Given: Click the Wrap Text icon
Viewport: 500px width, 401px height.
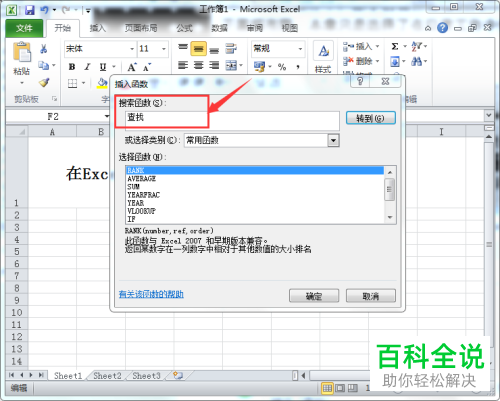Looking at the screenshot, I should click(x=231, y=49).
